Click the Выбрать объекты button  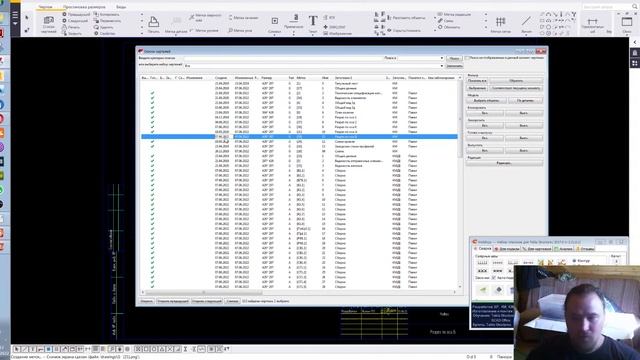point(487,100)
